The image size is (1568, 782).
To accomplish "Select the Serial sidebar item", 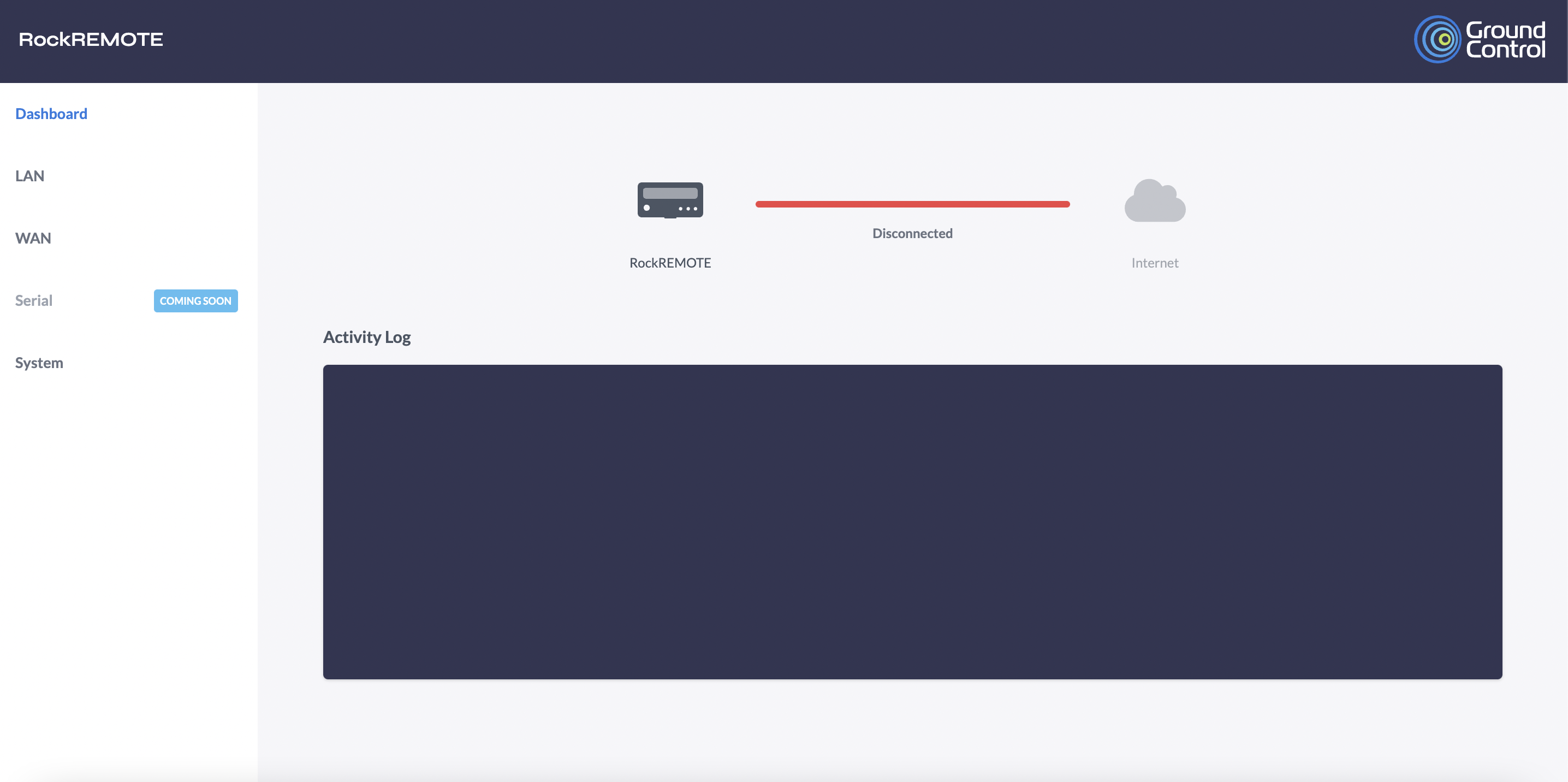I will 34,300.
